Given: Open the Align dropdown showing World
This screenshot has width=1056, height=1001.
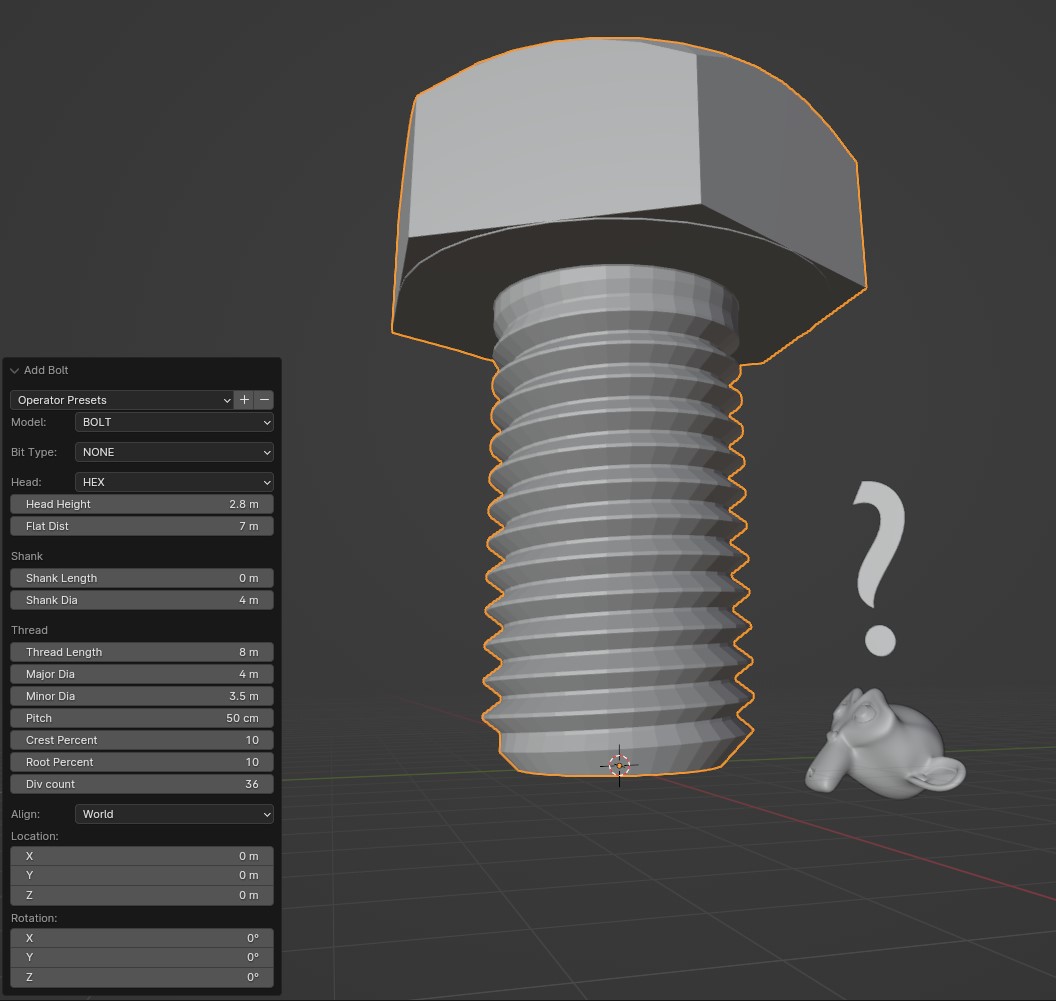Looking at the screenshot, I should [x=174, y=814].
